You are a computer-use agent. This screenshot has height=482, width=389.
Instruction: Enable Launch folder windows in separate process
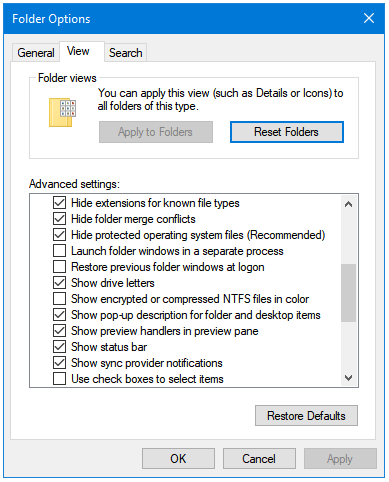[59, 251]
